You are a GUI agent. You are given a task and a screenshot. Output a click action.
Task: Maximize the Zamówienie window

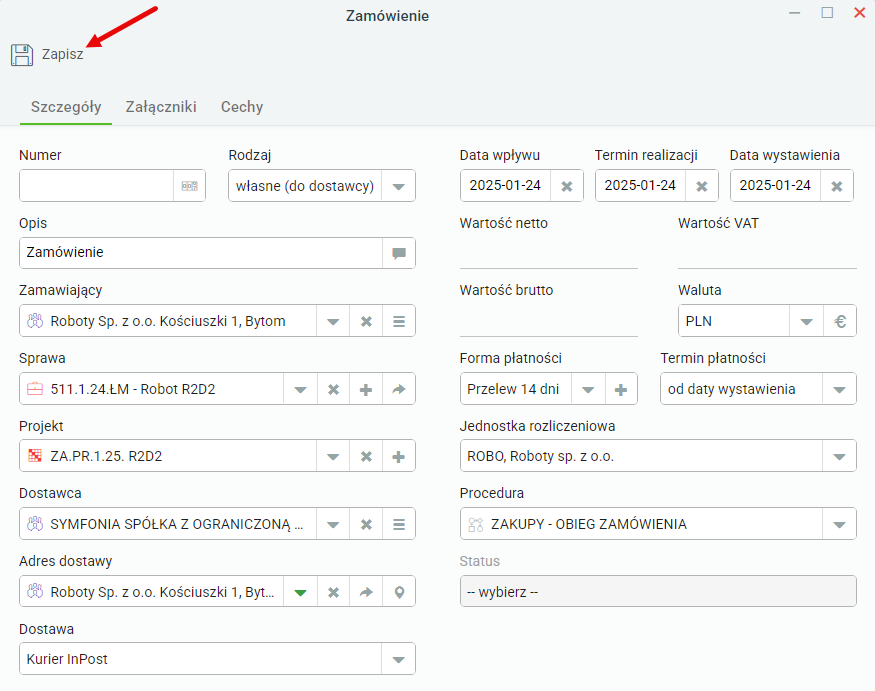click(x=827, y=13)
